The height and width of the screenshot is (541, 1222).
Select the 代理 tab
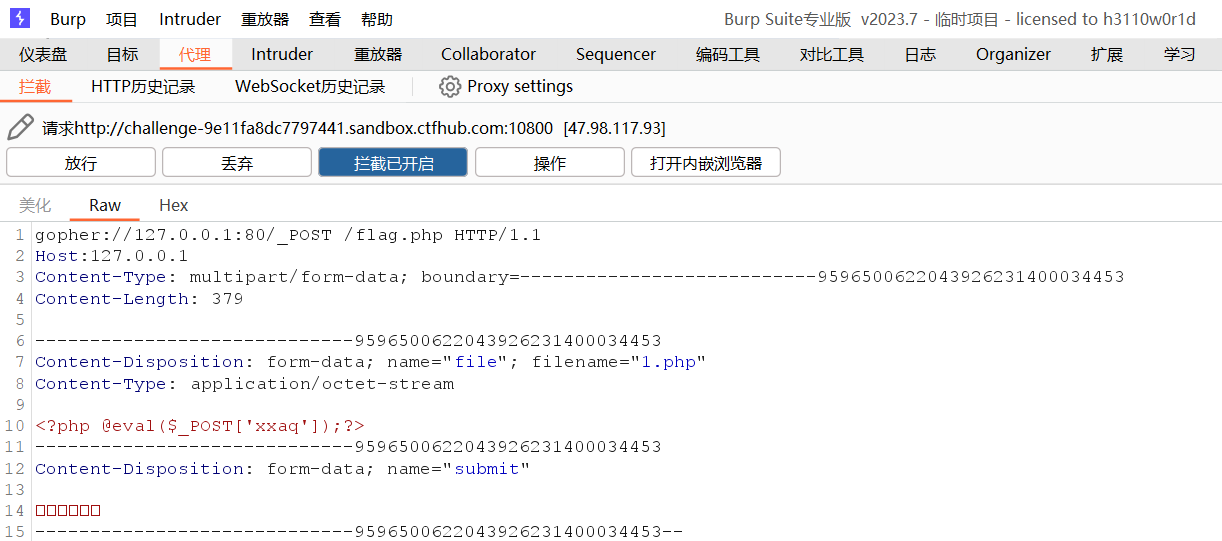coord(195,54)
